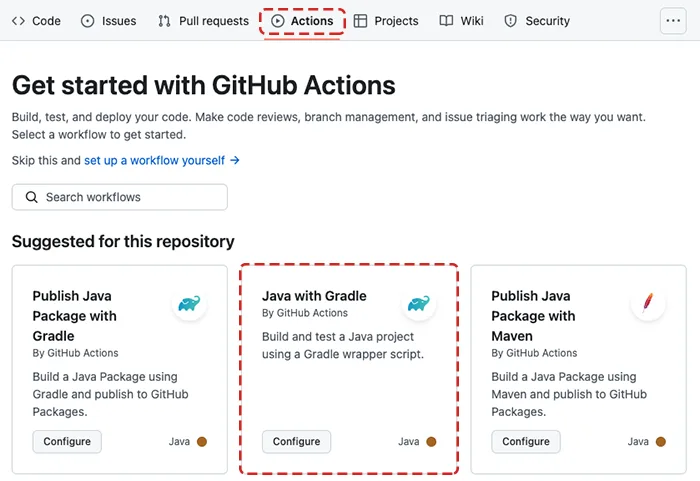The width and height of the screenshot is (700, 481).
Task: Open the three-dots overflow menu
Action: tap(673, 21)
